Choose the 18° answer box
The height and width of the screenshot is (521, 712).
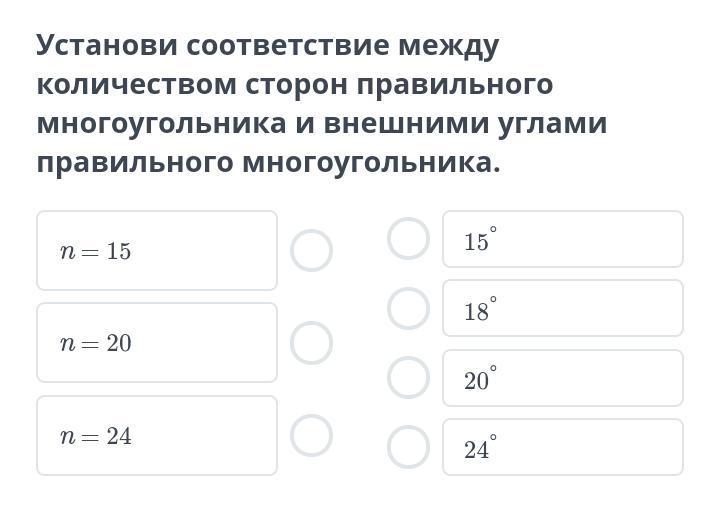pyautogui.click(x=562, y=309)
